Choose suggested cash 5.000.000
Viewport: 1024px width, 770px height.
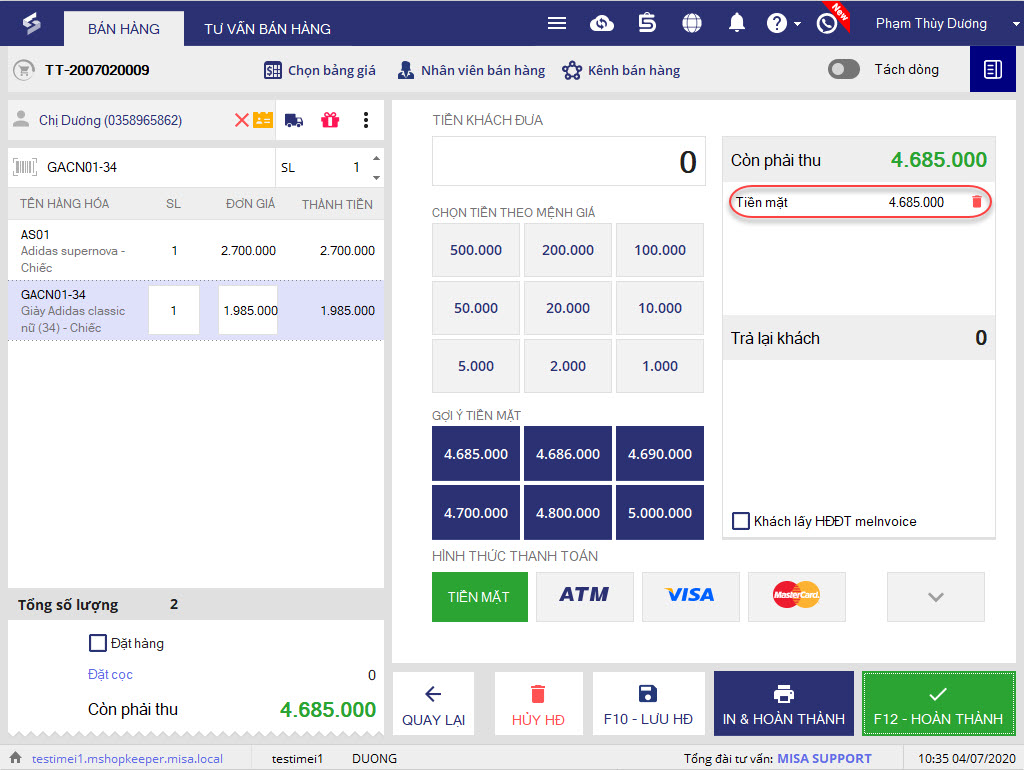[x=660, y=513]
